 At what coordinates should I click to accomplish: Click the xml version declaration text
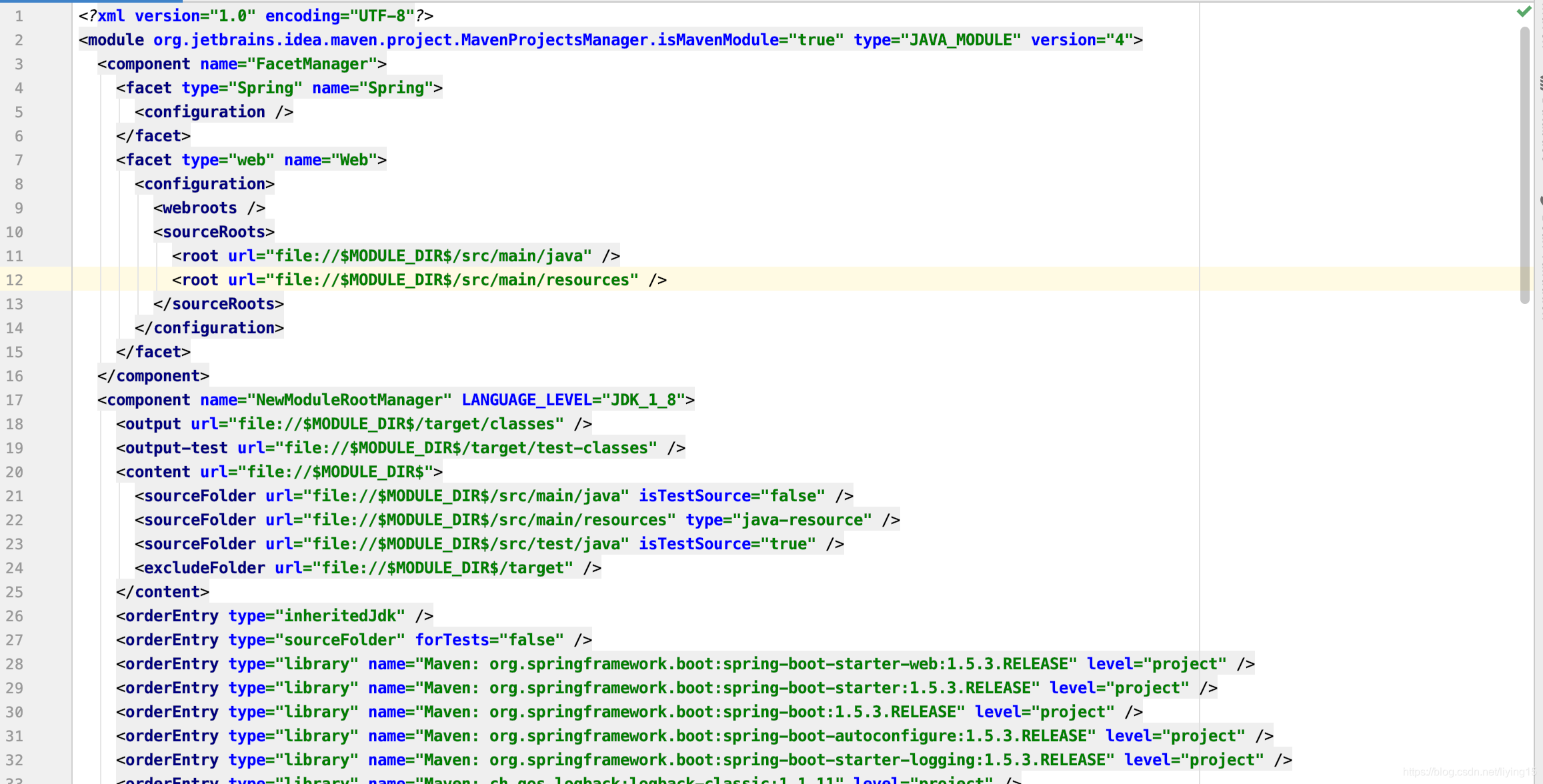point(256,15)
